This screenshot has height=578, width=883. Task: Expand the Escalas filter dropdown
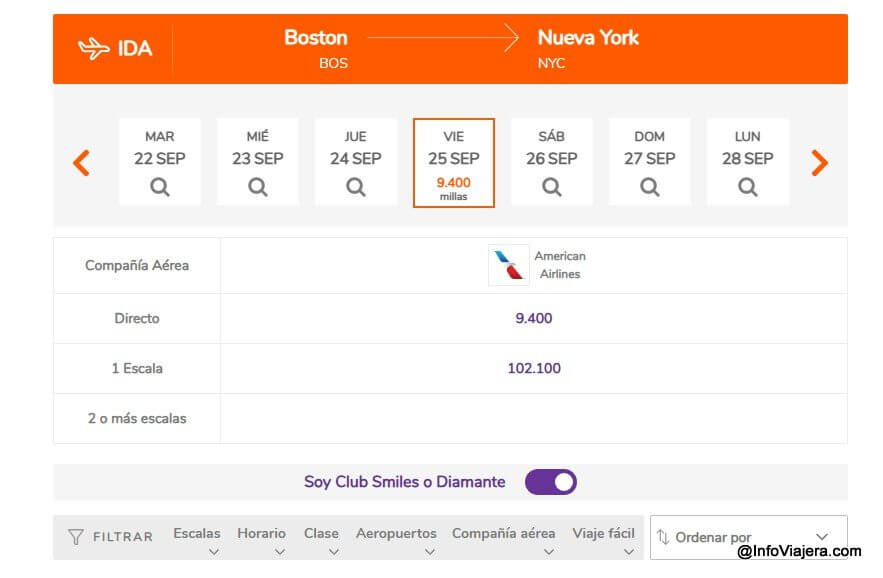click(197, 541)
